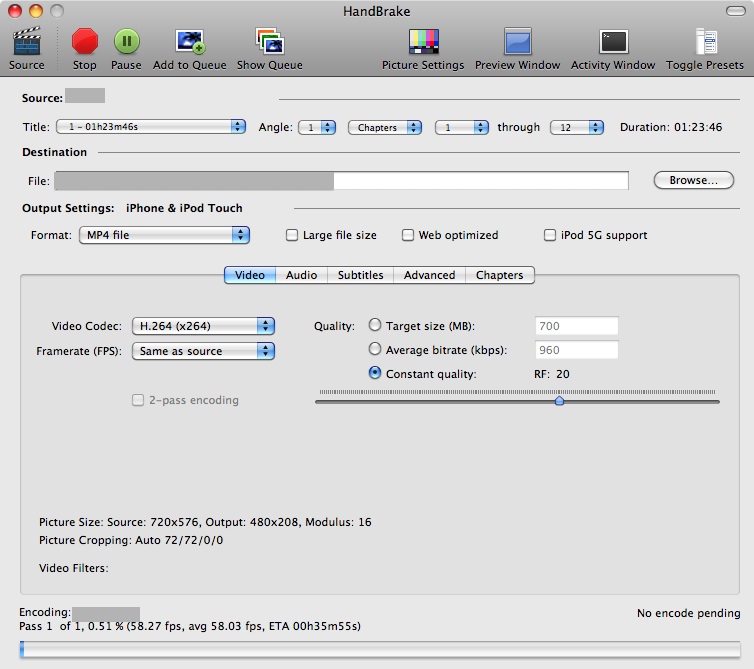
Task: Check the Web optimized option
Action: [408, 235]
